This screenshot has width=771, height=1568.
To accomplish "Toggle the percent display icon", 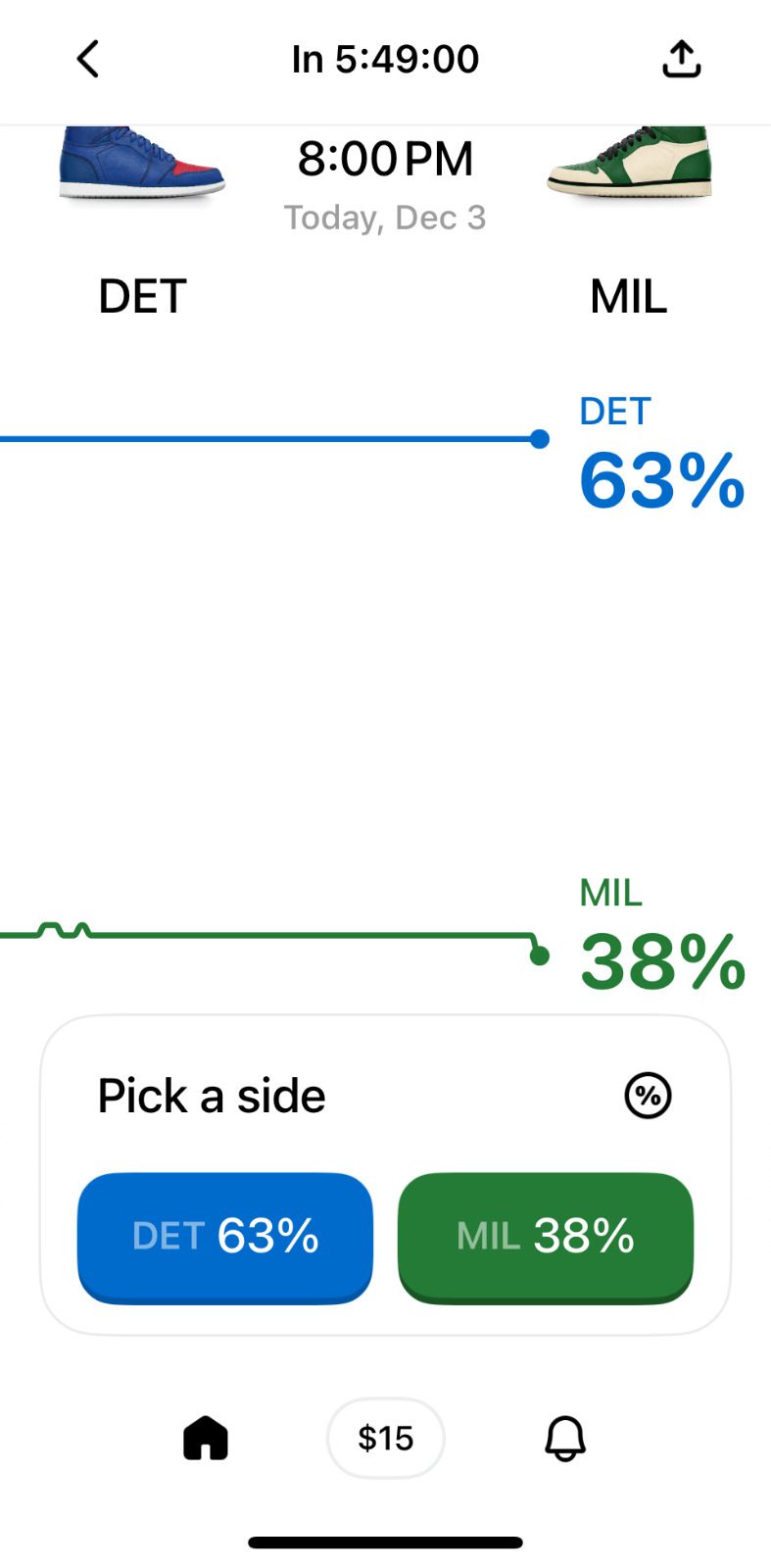I will click(648, 1095).
